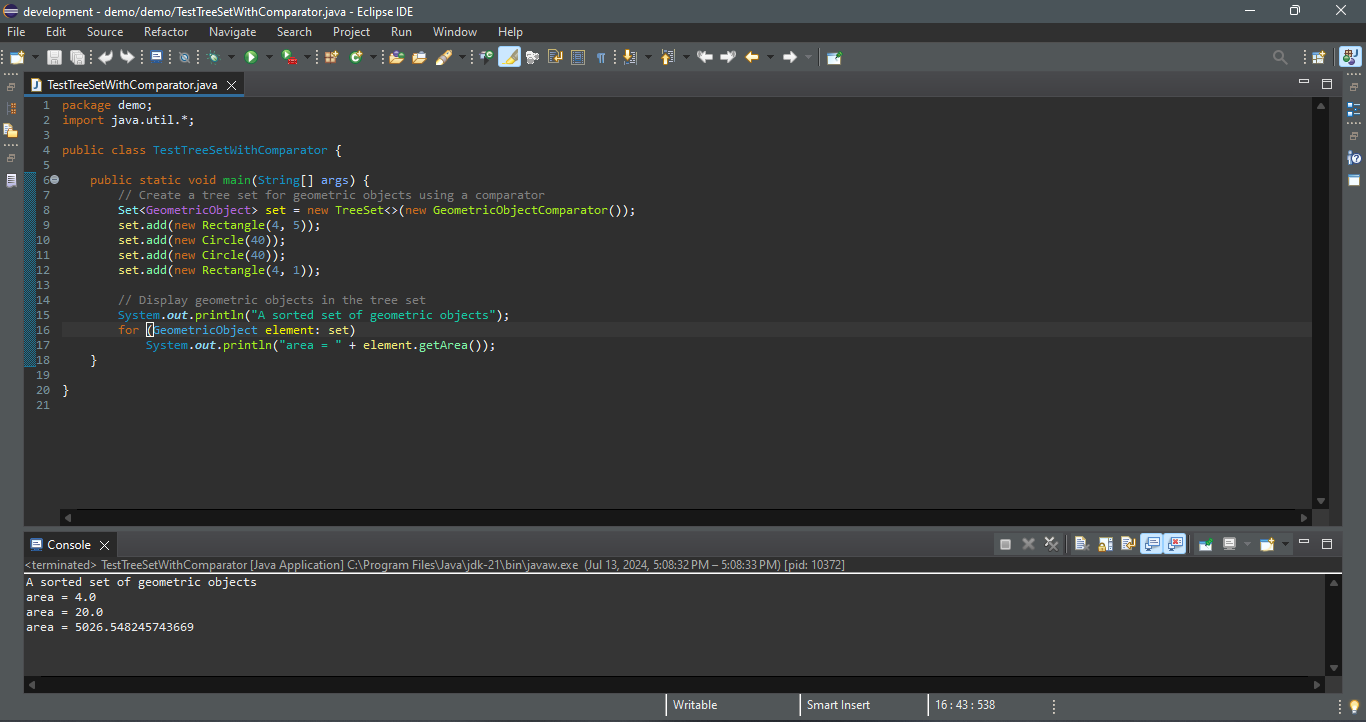This screenshot has height=722, width=1366.
Task: Click the toolbar search magnifier icon
Action: [x=1280, y=57]
